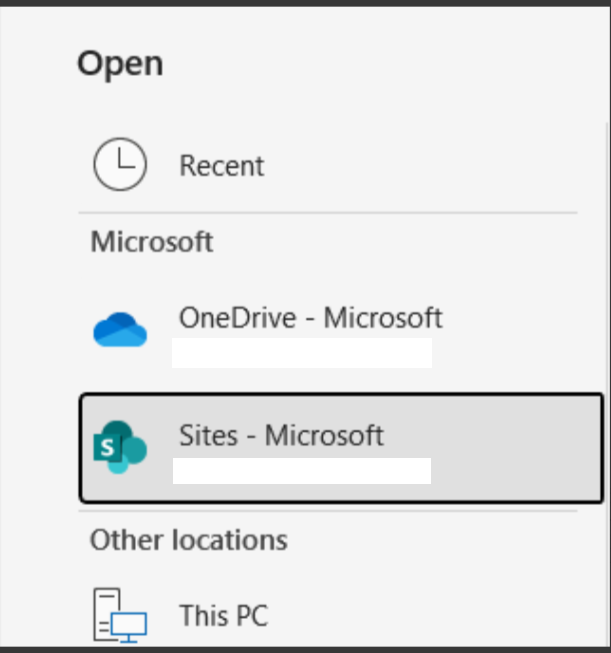
Task: Click the Recent clock icon
Action: (120, 164)
